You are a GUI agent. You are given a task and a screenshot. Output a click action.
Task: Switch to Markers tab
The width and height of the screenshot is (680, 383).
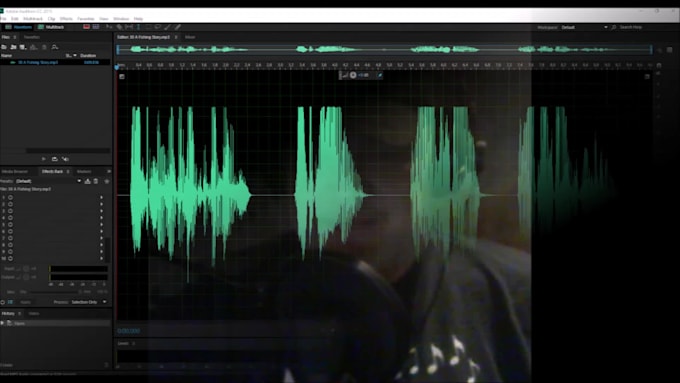pyautogui.click(x=84, y=171)
